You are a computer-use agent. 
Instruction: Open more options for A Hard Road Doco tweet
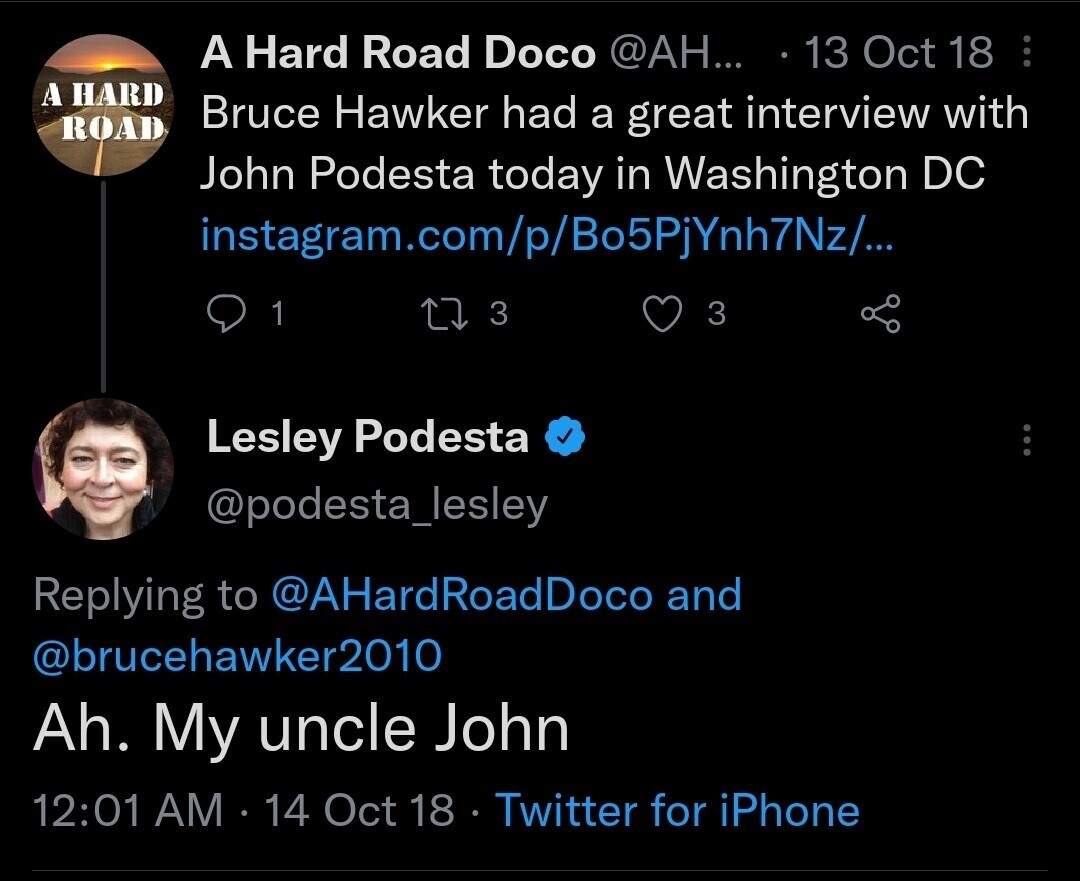coord(1027,53)
